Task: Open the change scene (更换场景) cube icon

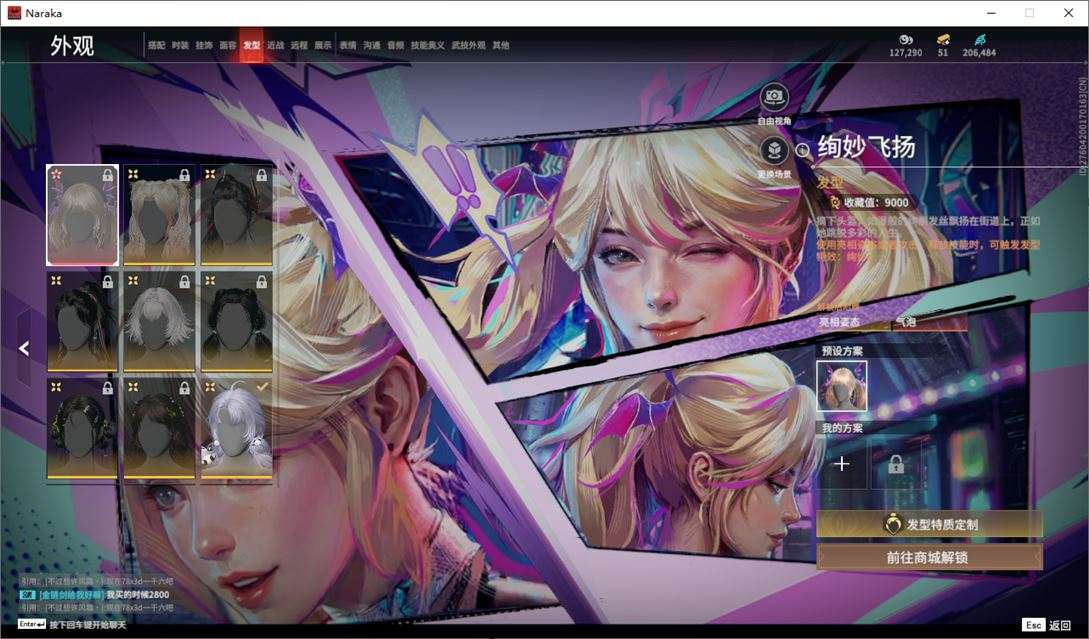Action: tap(774, 150)
